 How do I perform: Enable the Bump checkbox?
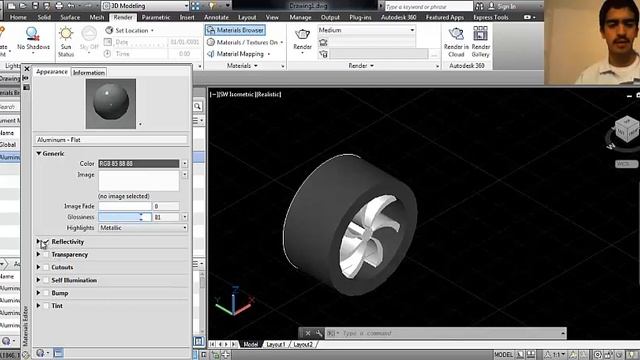tap(46, 293)
